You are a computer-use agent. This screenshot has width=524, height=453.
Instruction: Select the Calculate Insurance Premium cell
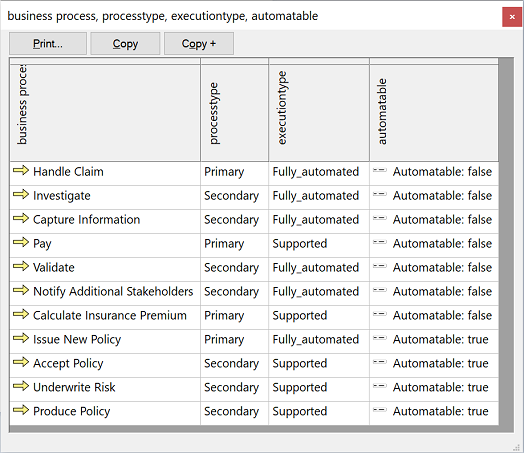click(x=105, y=315)
